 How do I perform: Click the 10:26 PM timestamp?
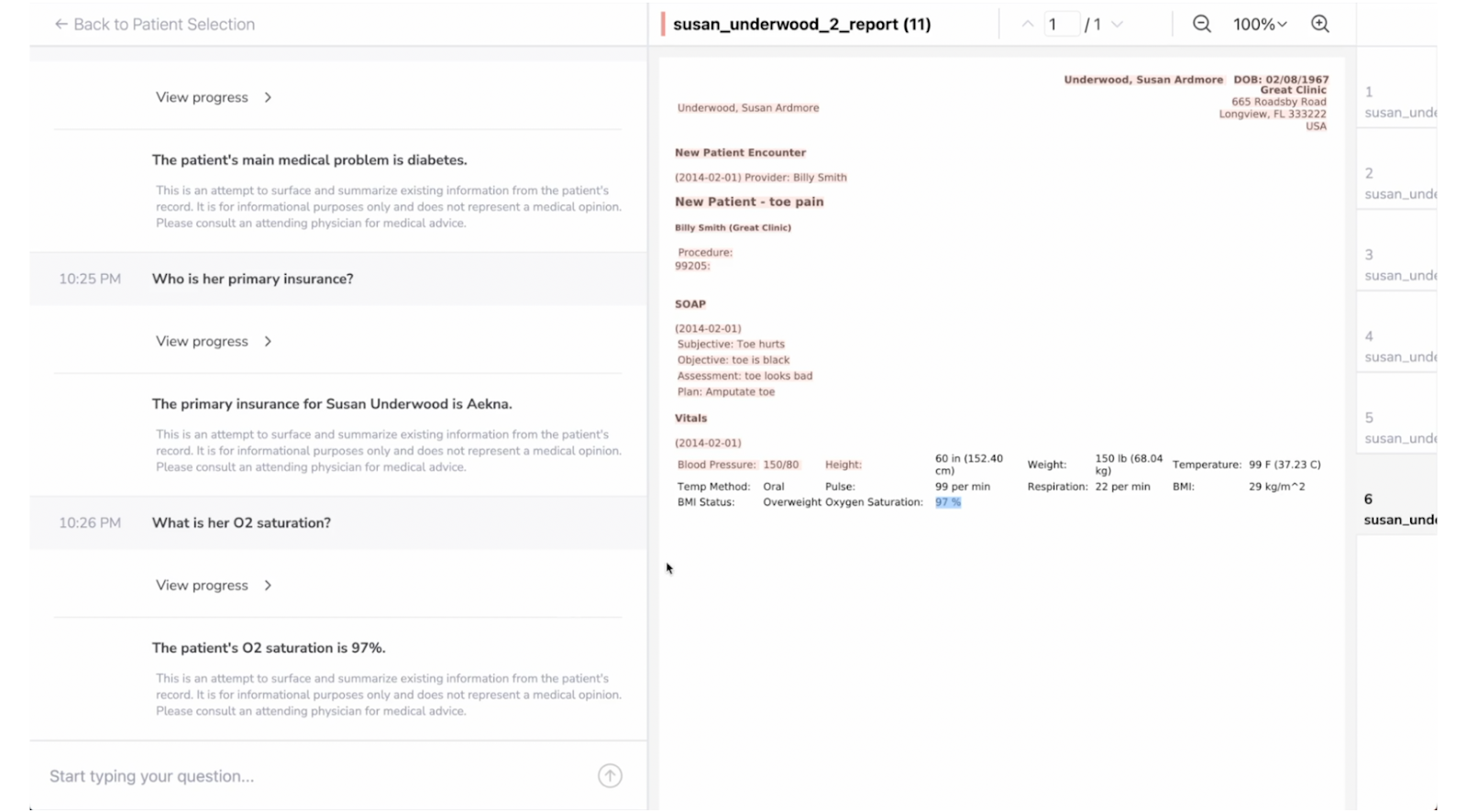coord(90,522)
